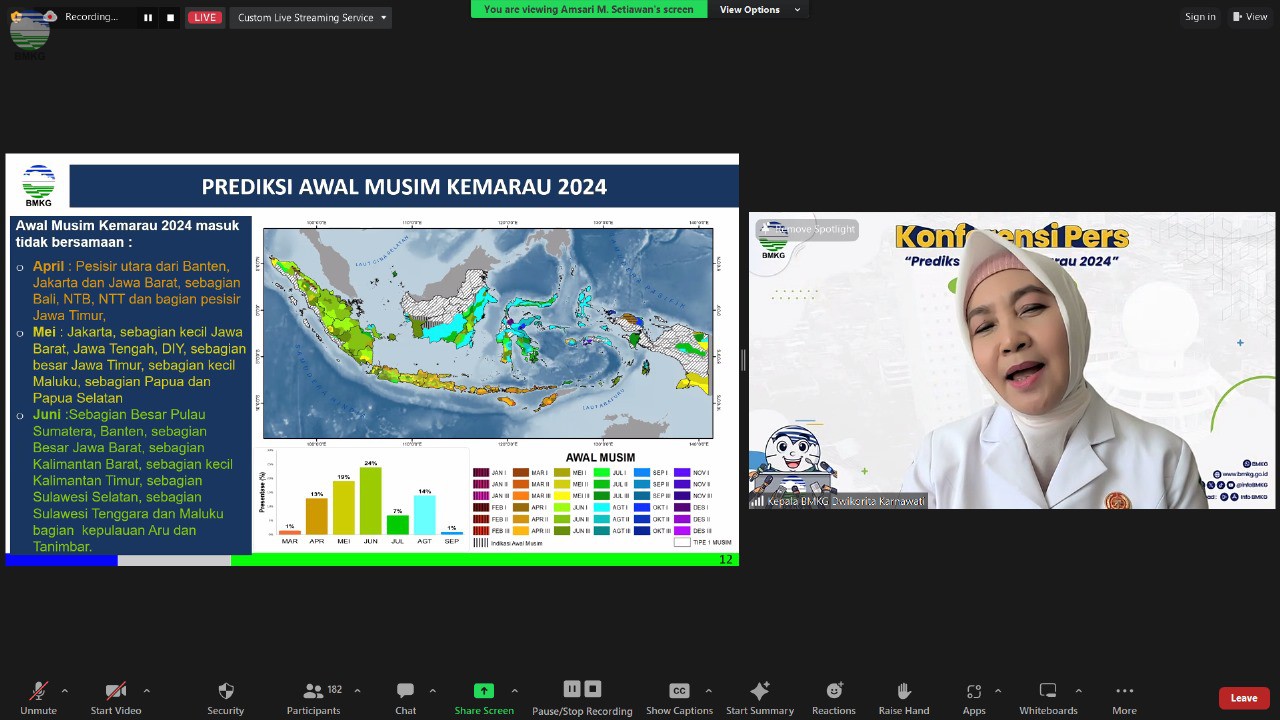
Task: Expand the View Options dropdown
Action: tap(759, 9)
